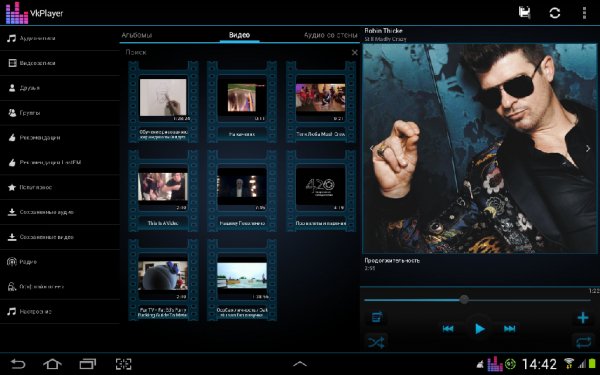
Task: Tap the Android back button
Action: click(x=18, y=364)
